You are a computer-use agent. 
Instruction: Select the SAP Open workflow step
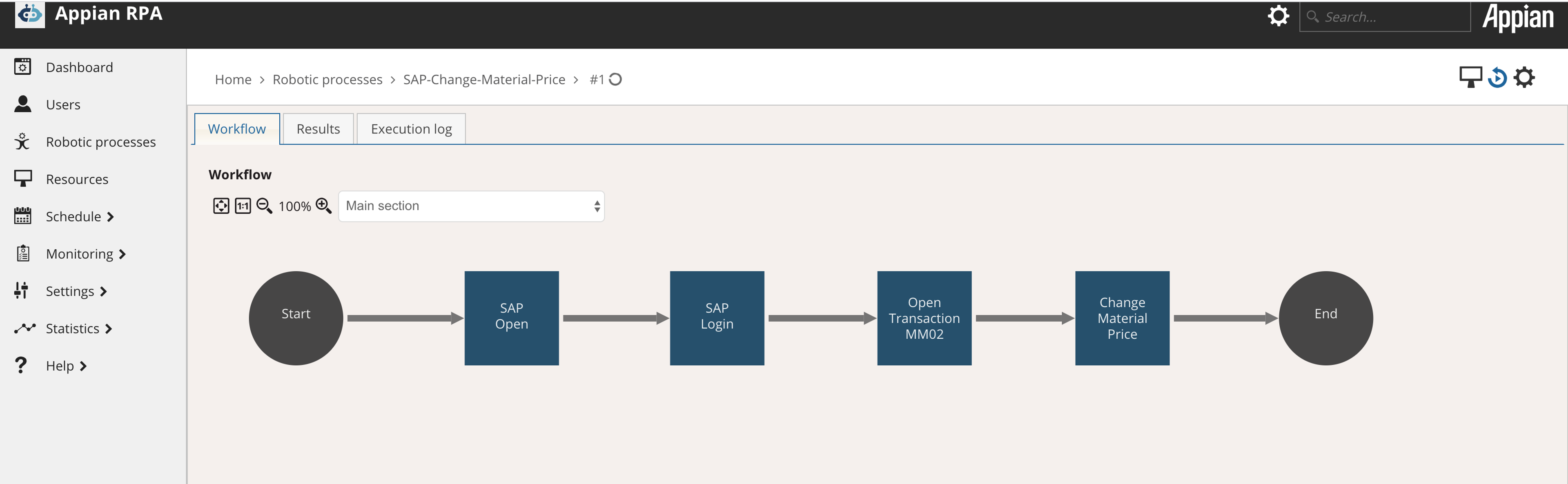[x=511, y=318]
